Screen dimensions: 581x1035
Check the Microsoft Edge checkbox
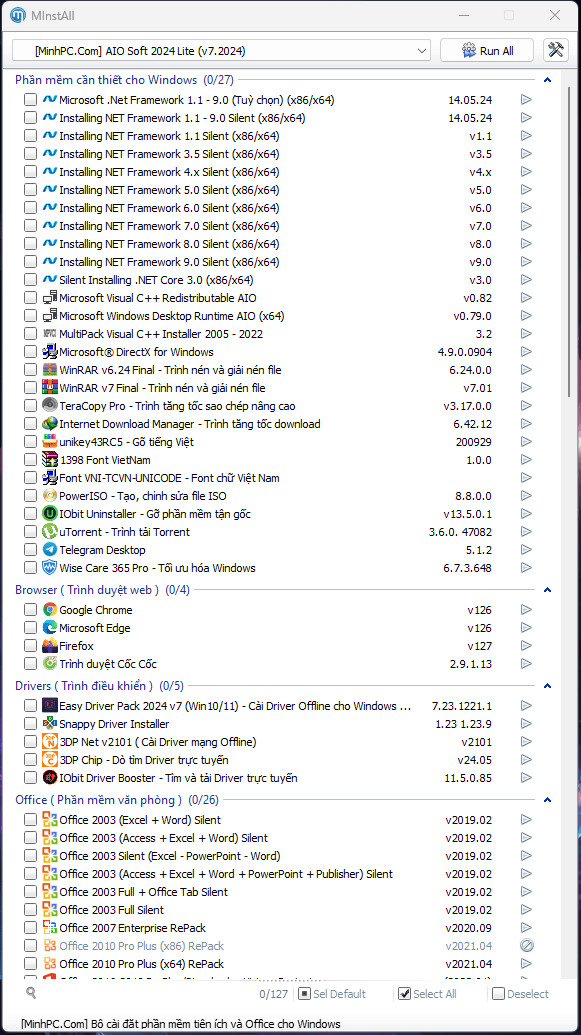coord(30,628)
